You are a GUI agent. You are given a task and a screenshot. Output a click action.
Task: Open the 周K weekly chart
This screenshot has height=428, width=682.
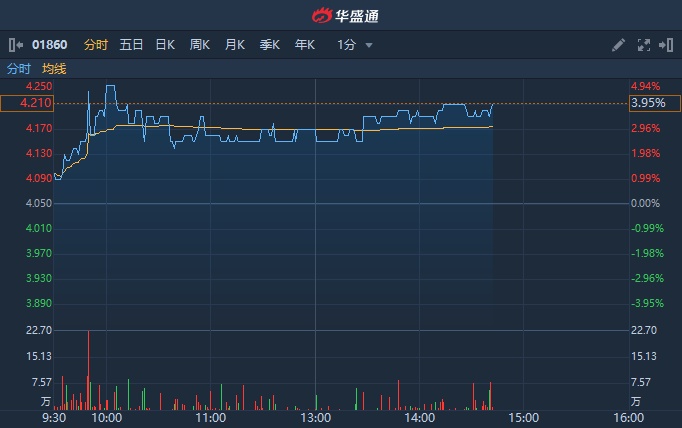(x=200, y=45)
